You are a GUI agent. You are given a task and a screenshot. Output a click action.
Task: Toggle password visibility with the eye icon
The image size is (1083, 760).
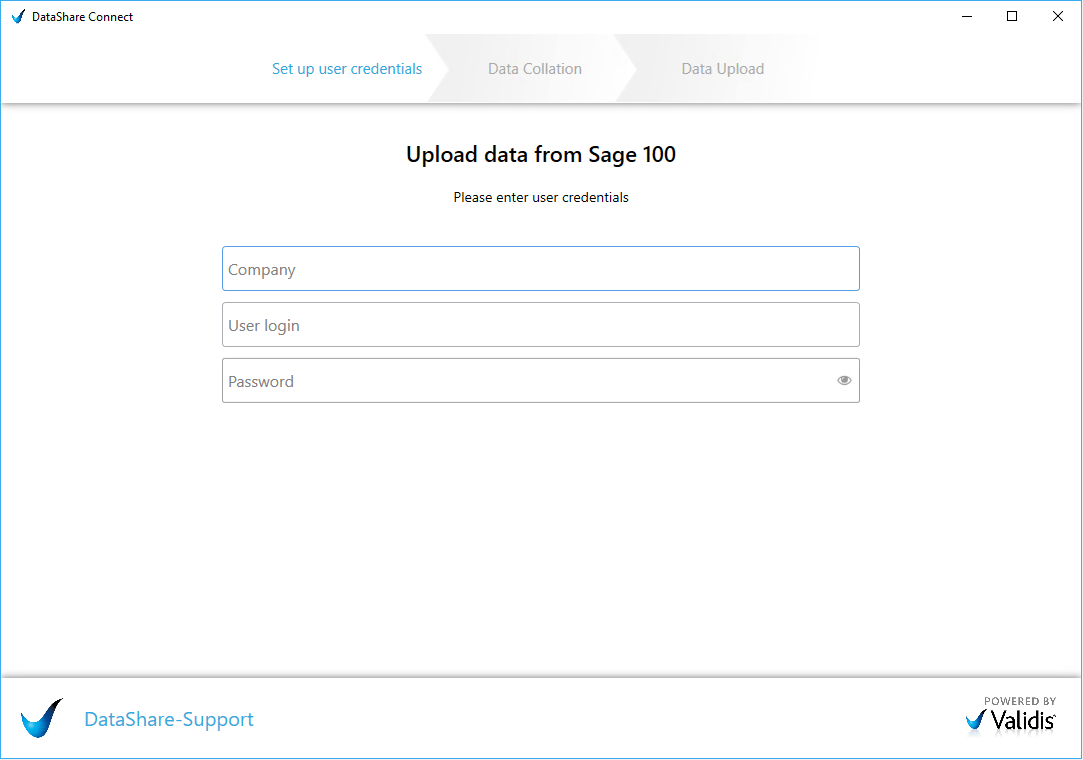(x=844, y=381)
